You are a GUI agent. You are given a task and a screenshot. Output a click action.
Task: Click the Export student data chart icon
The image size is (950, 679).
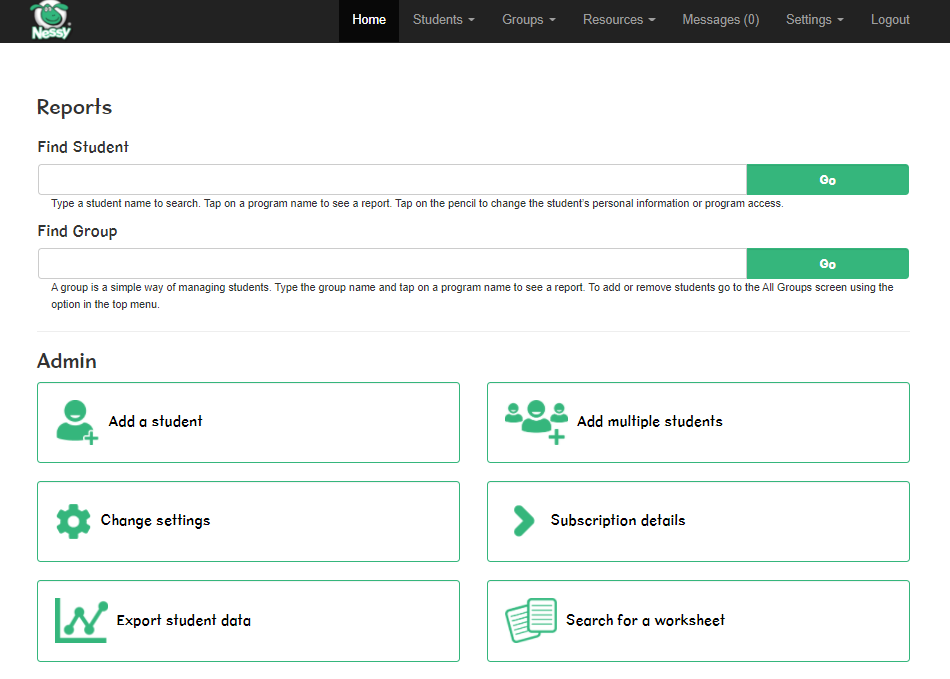point(81,620)
